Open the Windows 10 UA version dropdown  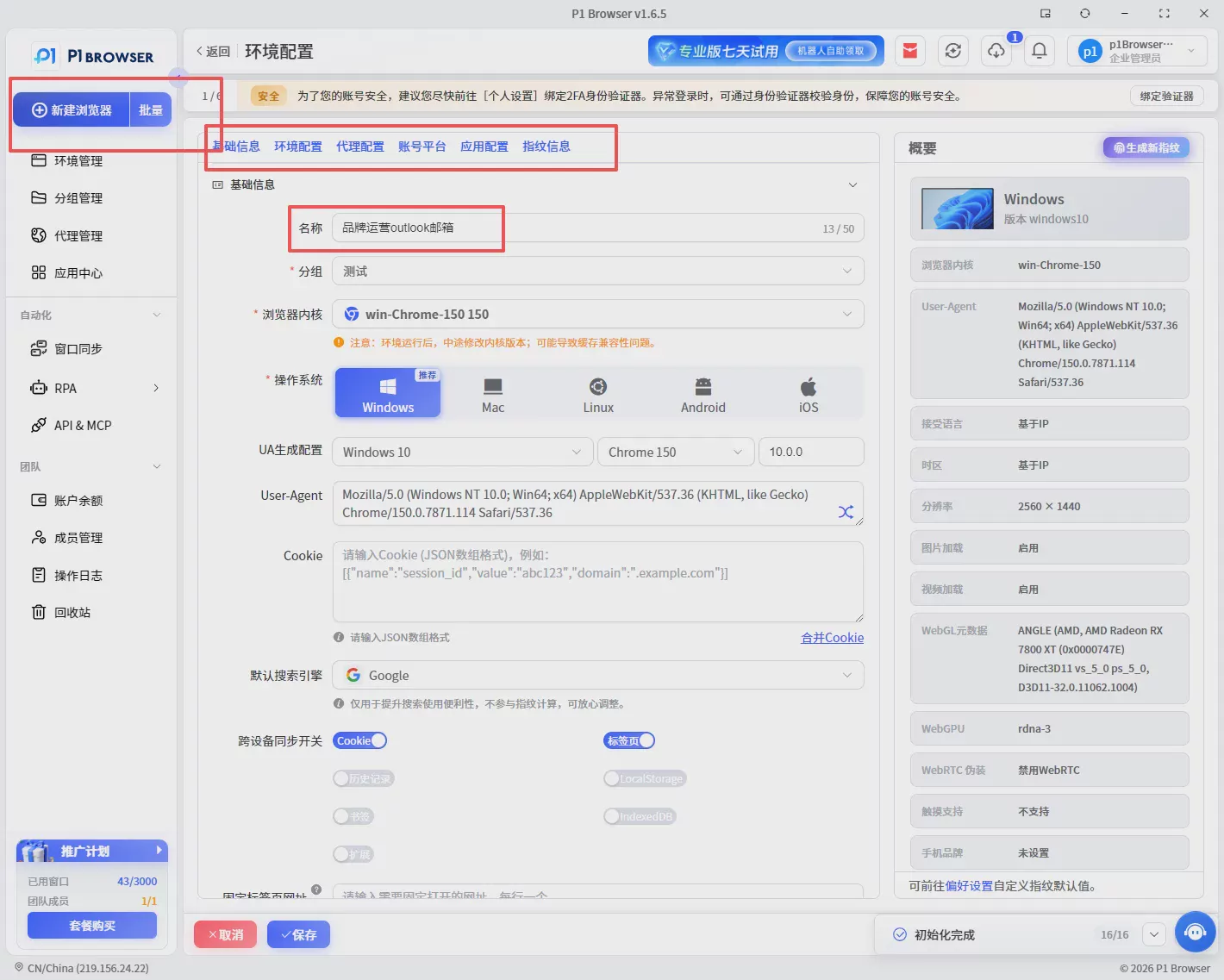463,452
